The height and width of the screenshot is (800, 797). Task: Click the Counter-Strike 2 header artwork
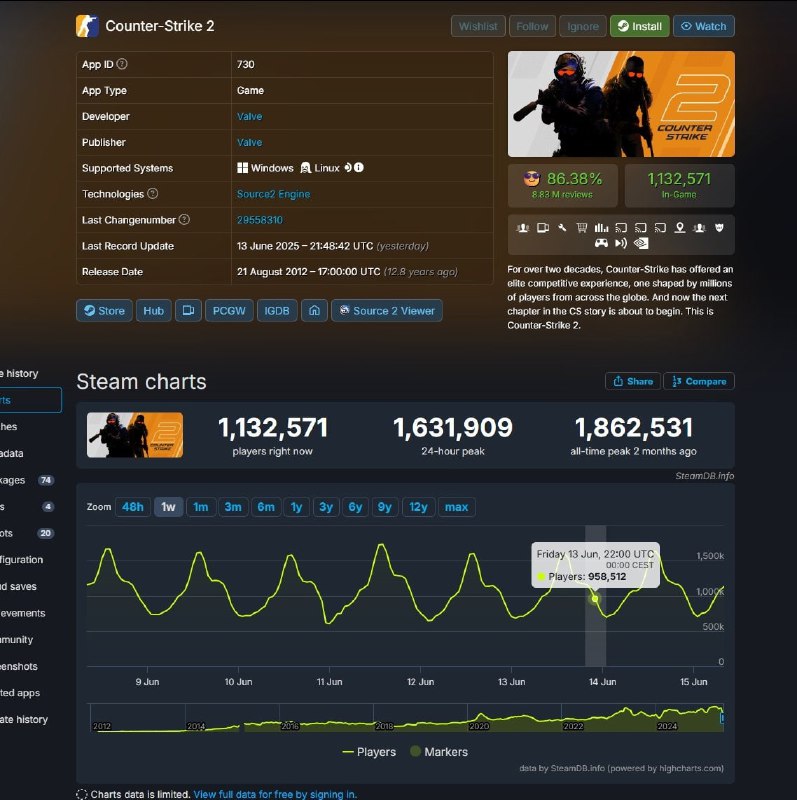coord(621,104)
